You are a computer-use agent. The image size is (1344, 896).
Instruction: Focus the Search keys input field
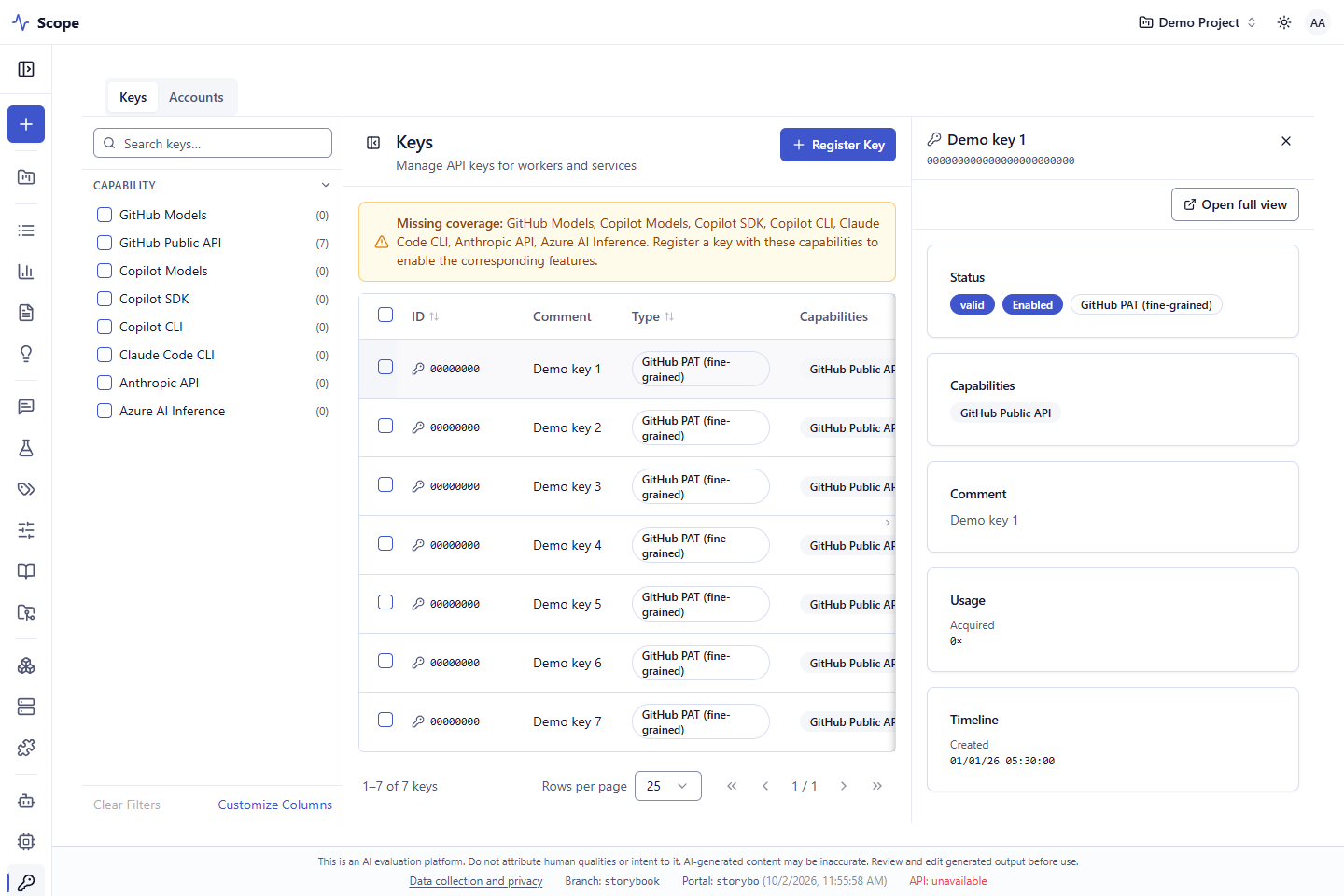coord(213,143)
